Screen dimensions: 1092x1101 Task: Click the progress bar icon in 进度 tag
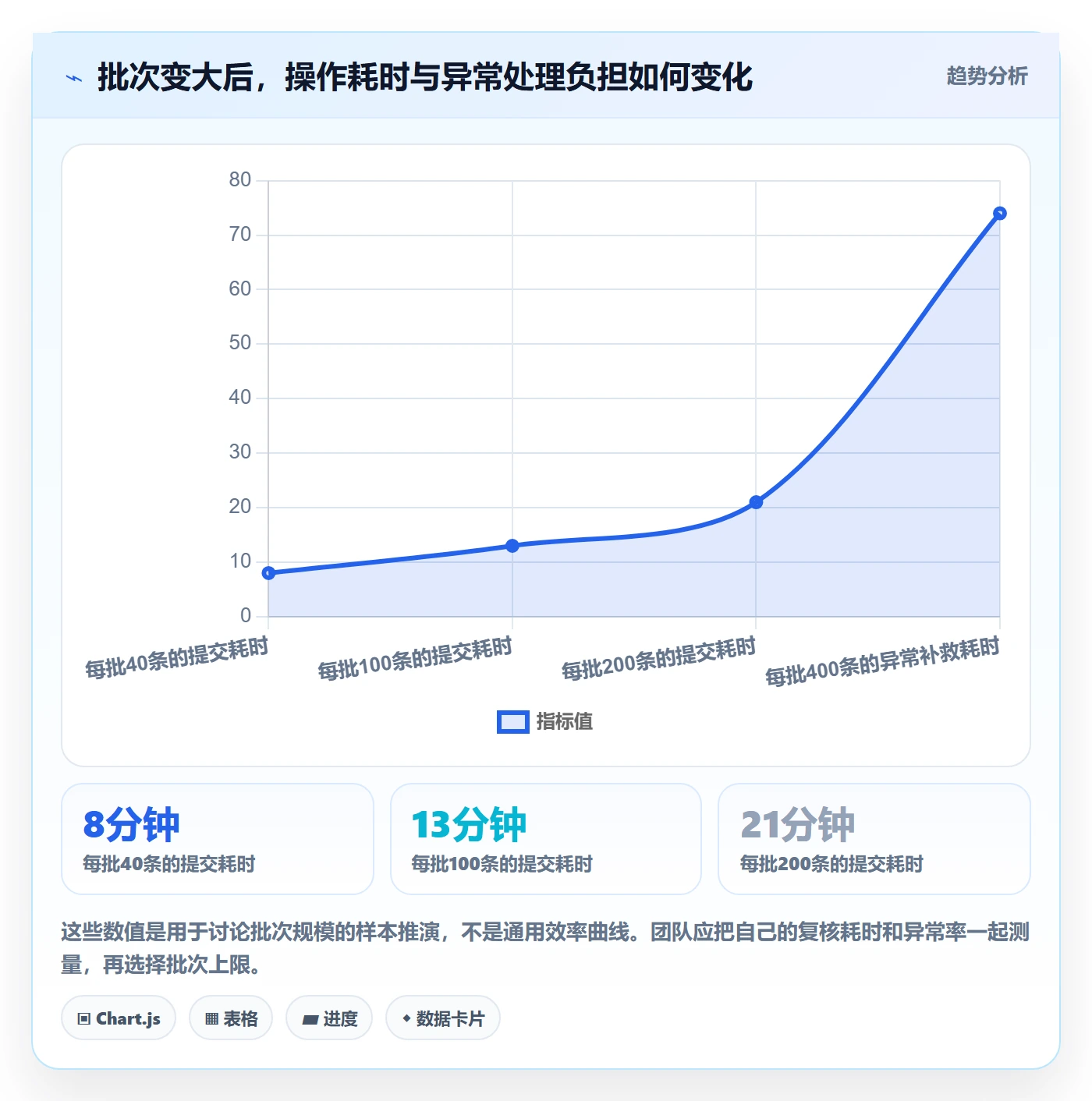(310, 1019)
